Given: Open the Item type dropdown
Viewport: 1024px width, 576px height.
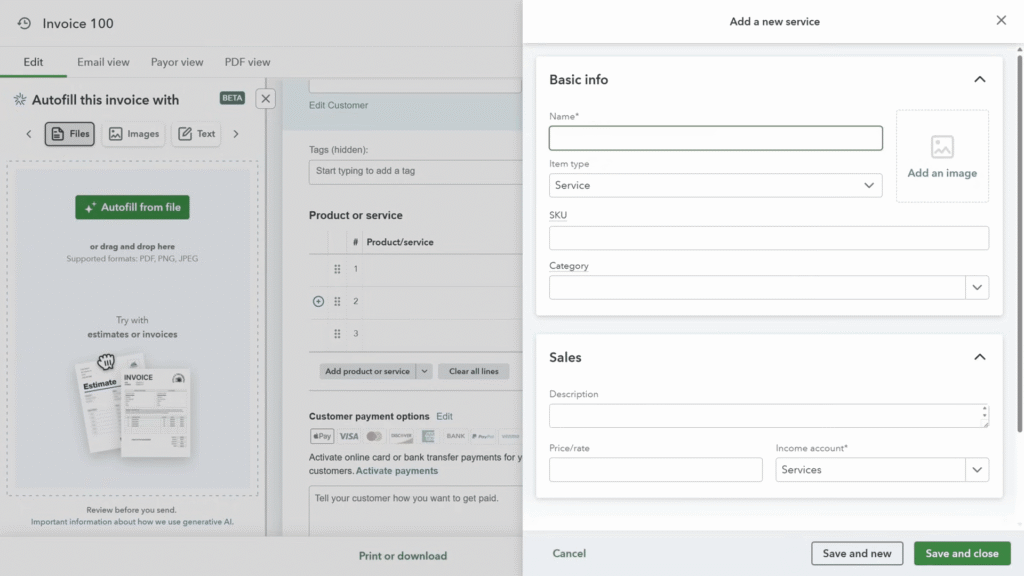Looking at the screenshot, I should [715, 185].
